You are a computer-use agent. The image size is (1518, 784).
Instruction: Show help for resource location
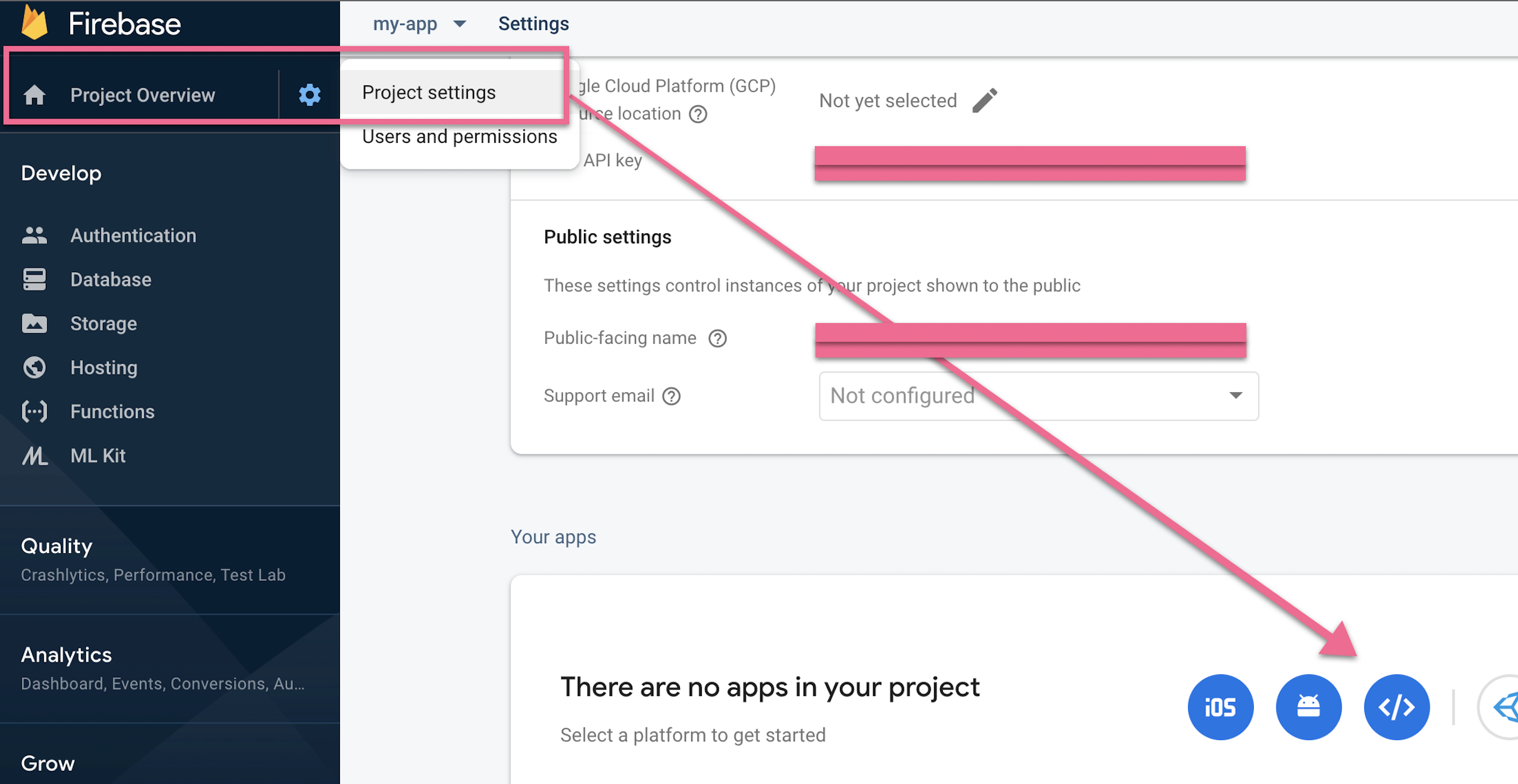[x=698, y=114]
